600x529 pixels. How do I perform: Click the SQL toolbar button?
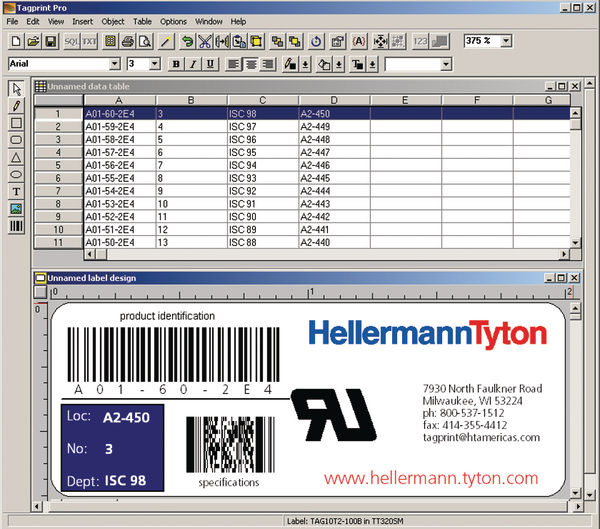(72, 42)
